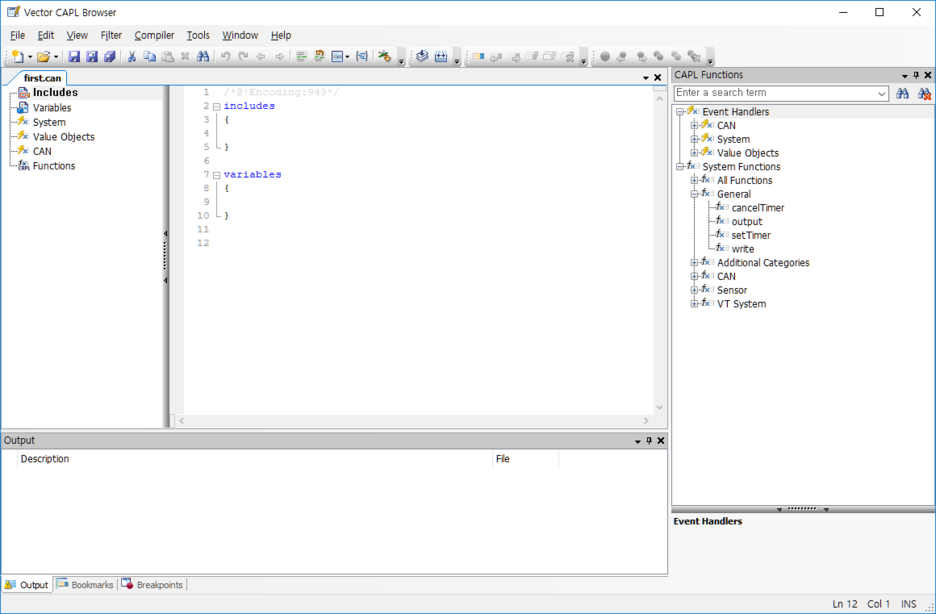Pin the CAPL Functions panel
Screen dimensions: 936x614
coord(916,75)
